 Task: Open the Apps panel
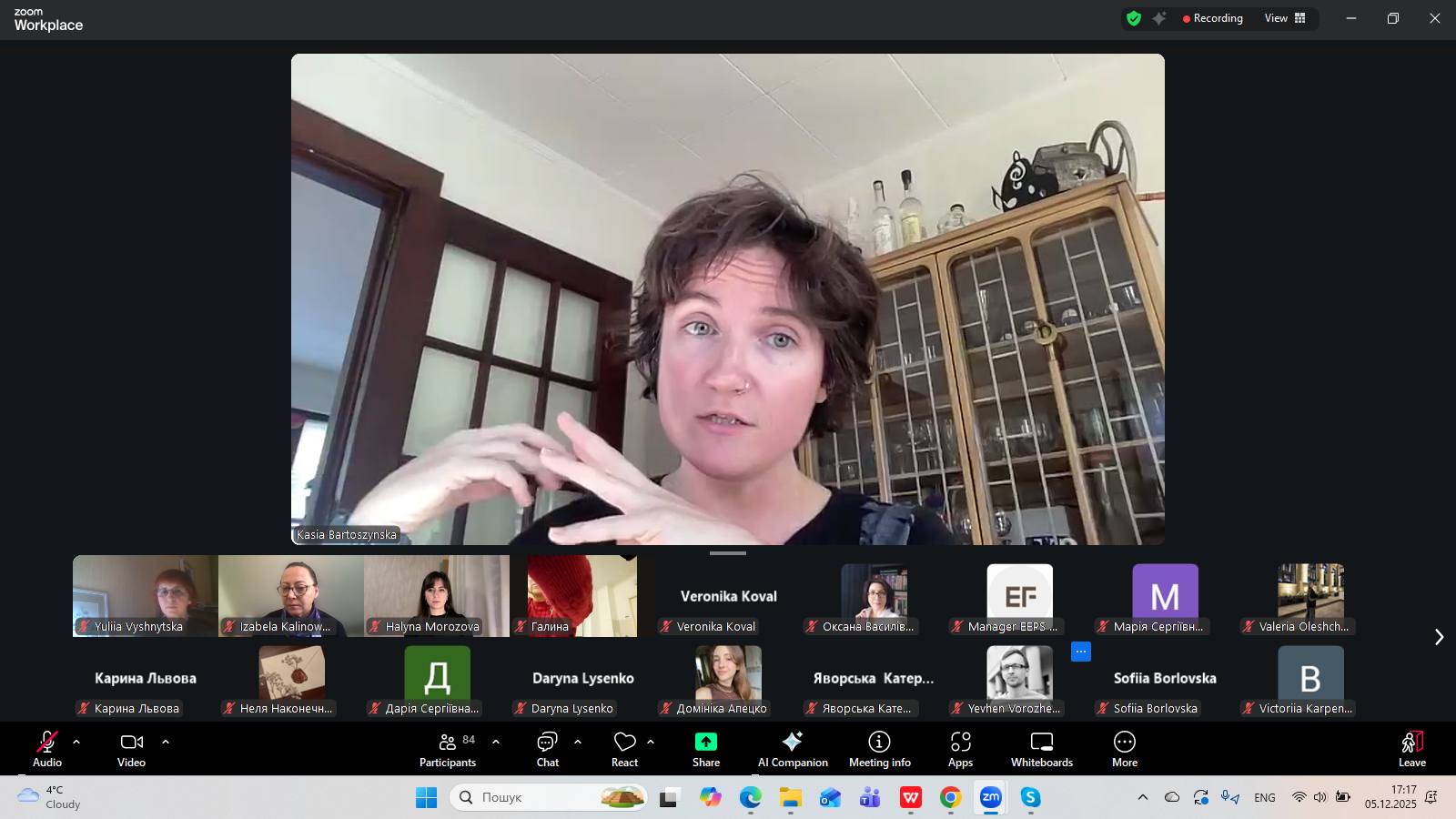tap(960, 749)
